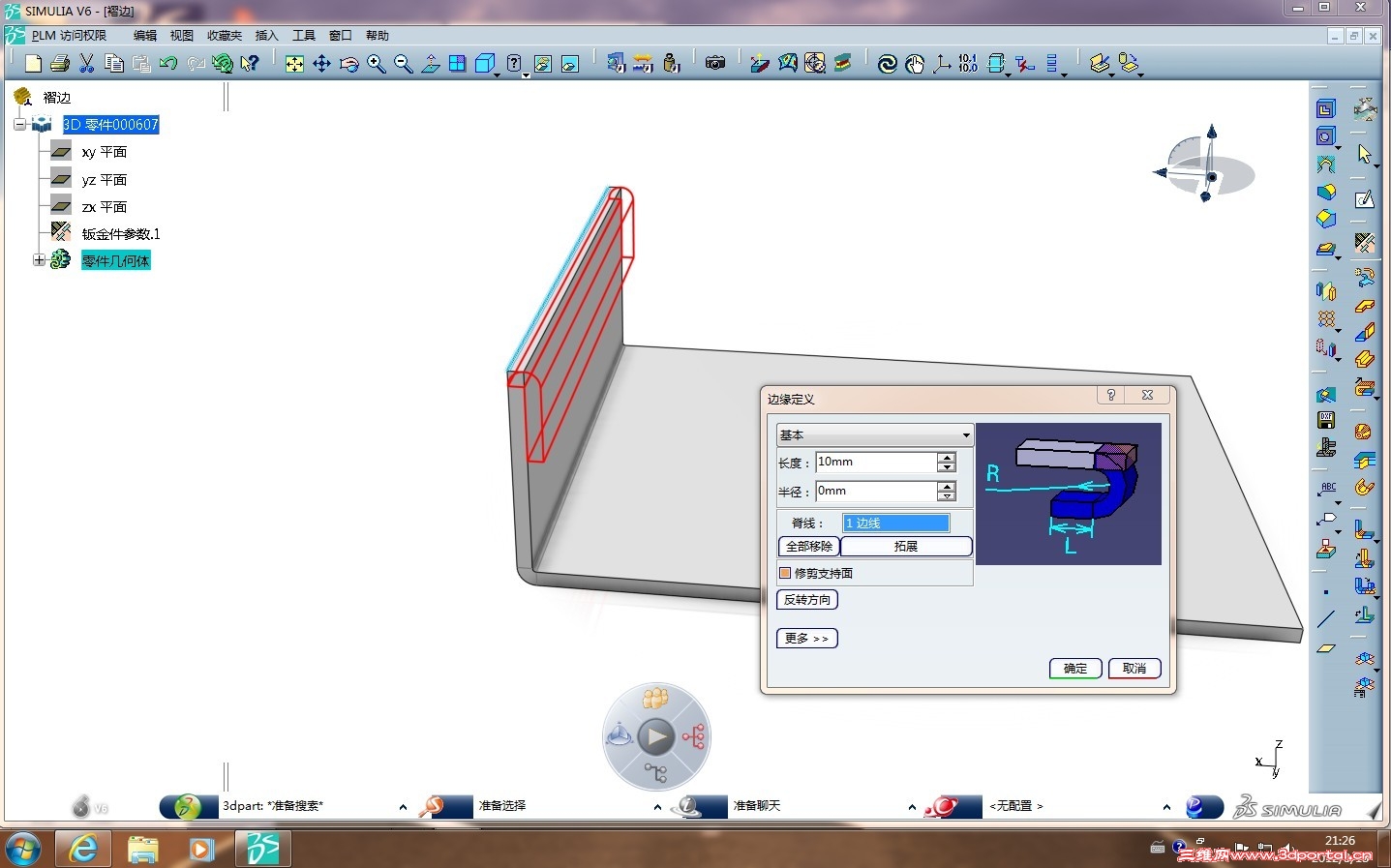Expand the 准备聊天 bar arrow

912,807
